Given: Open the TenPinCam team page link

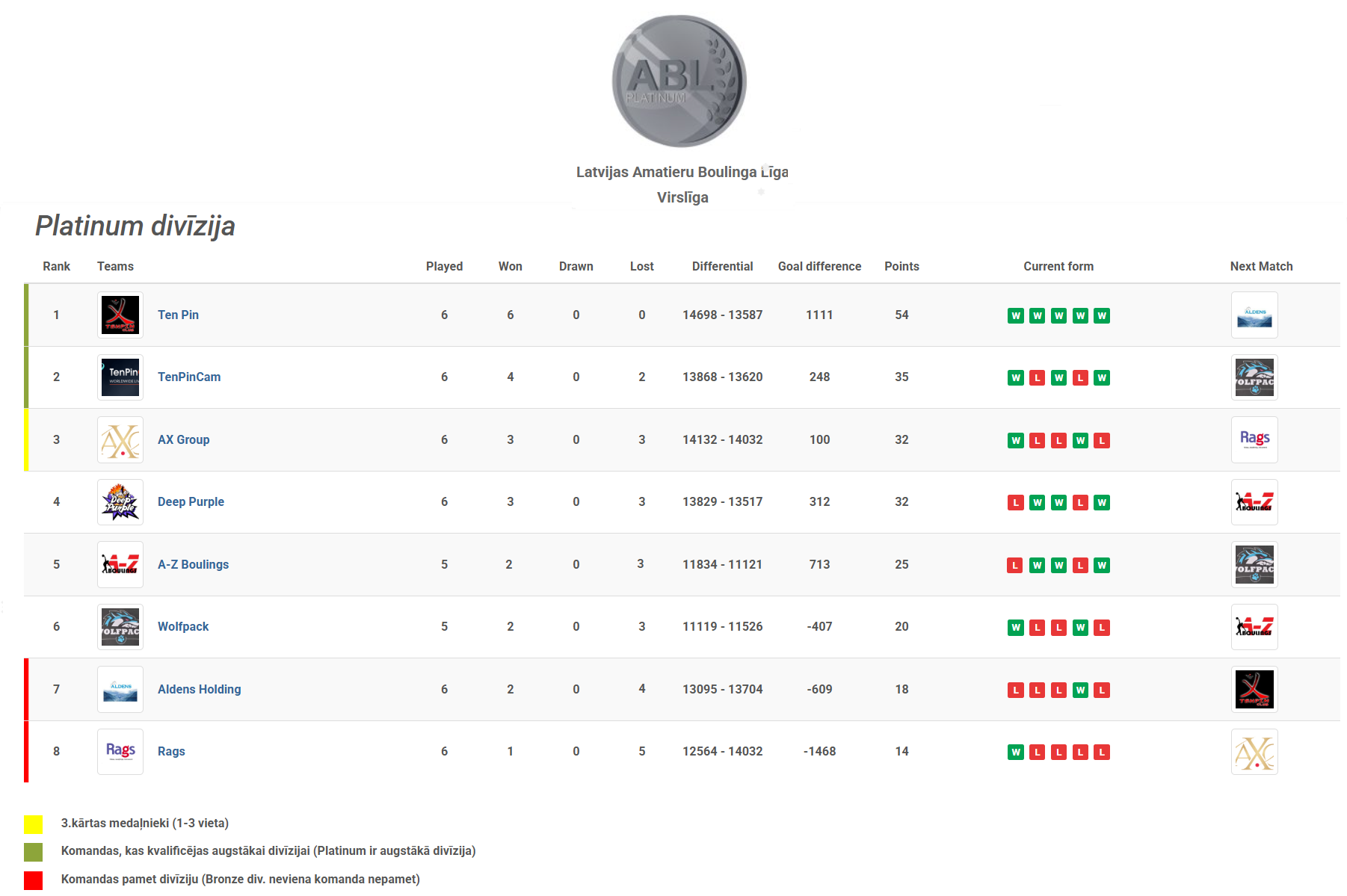Looking at the screenshot, I should coord(189,377).
